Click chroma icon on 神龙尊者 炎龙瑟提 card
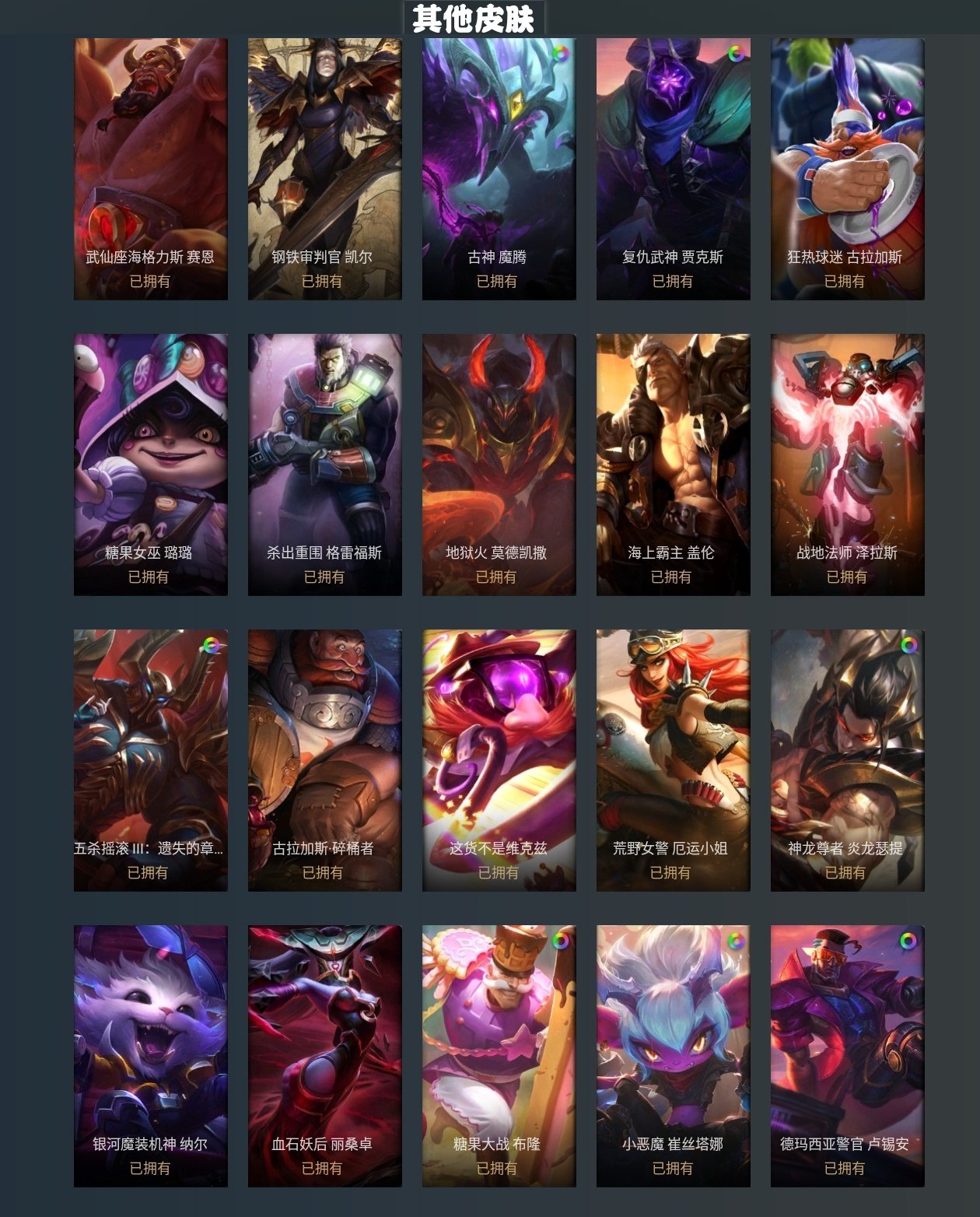 coord(908,645)
